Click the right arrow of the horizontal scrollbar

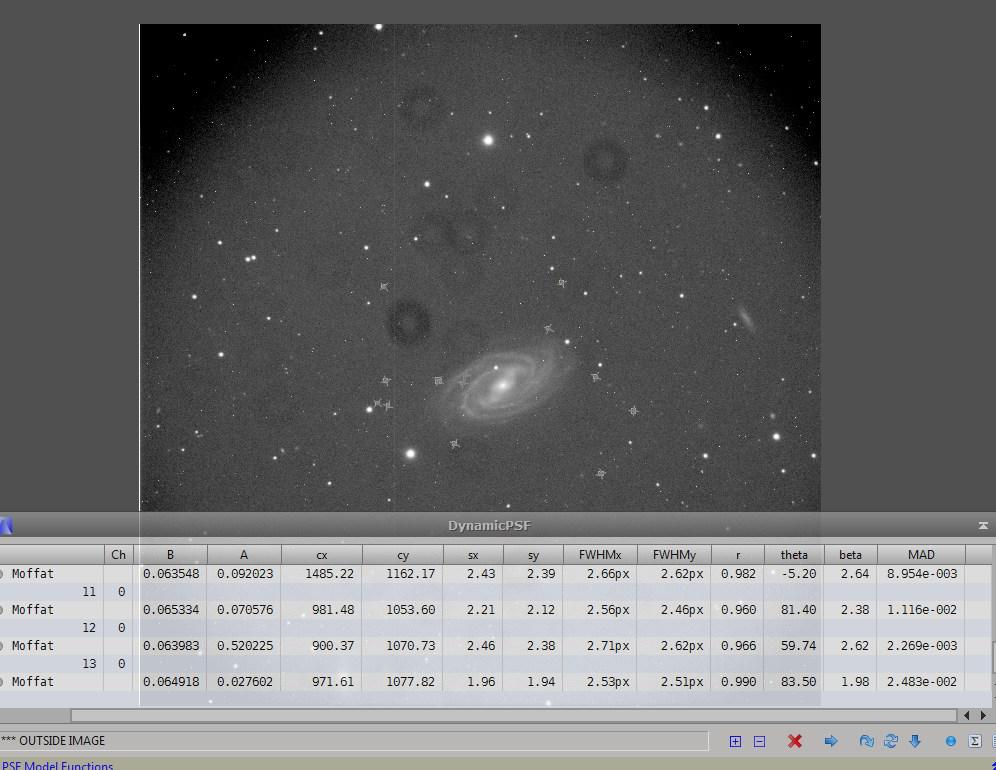(983, 715)
